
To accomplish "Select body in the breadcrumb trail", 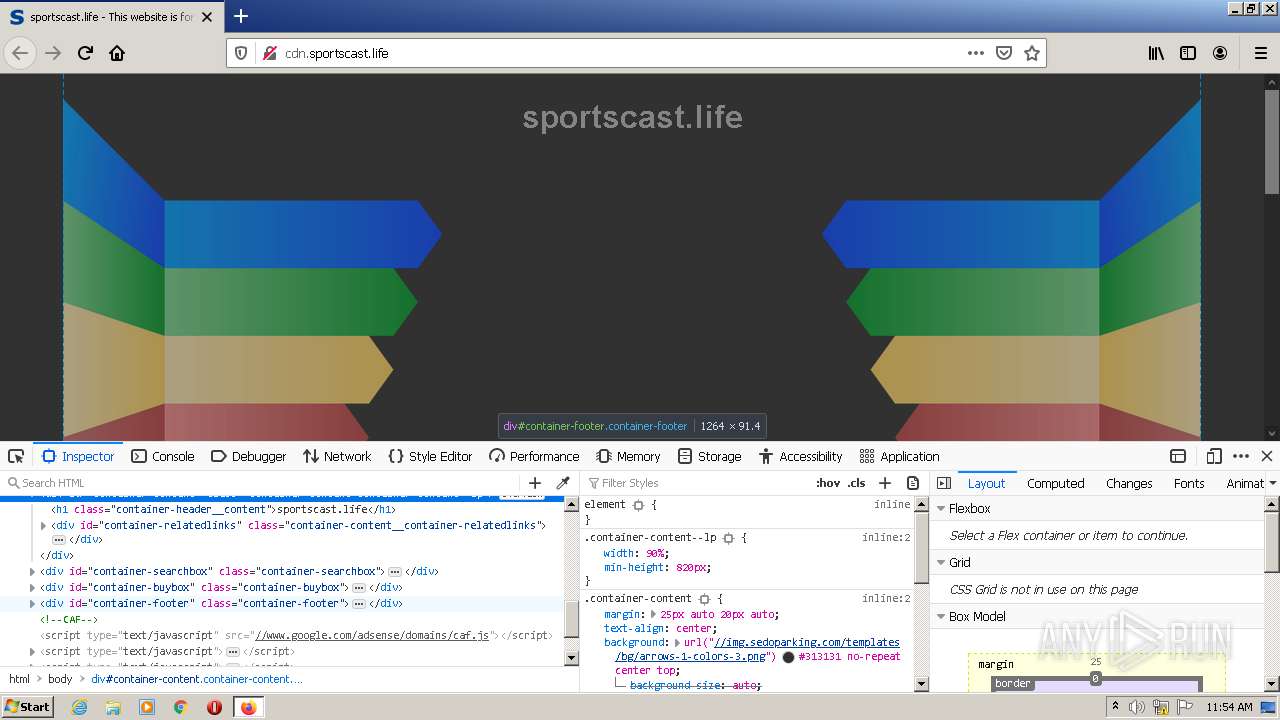I will pyautogui.click(x=60, y=679).
